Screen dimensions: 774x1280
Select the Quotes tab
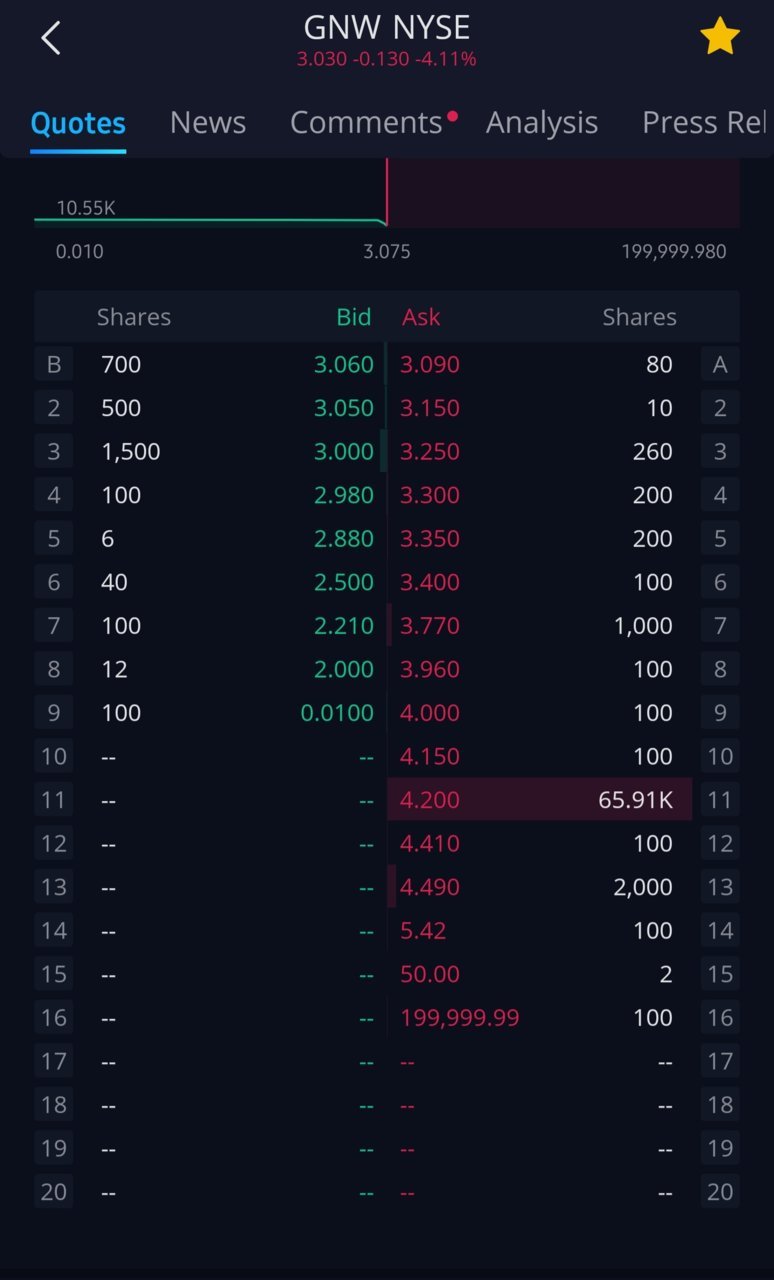click(78, 123)
